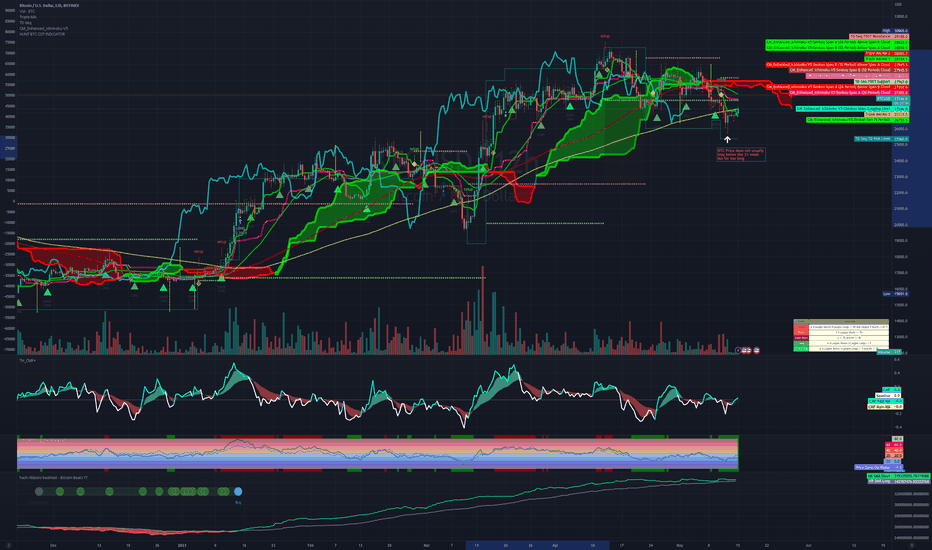
Task: Click the white up arrow annotation below price
Action: 727,139
